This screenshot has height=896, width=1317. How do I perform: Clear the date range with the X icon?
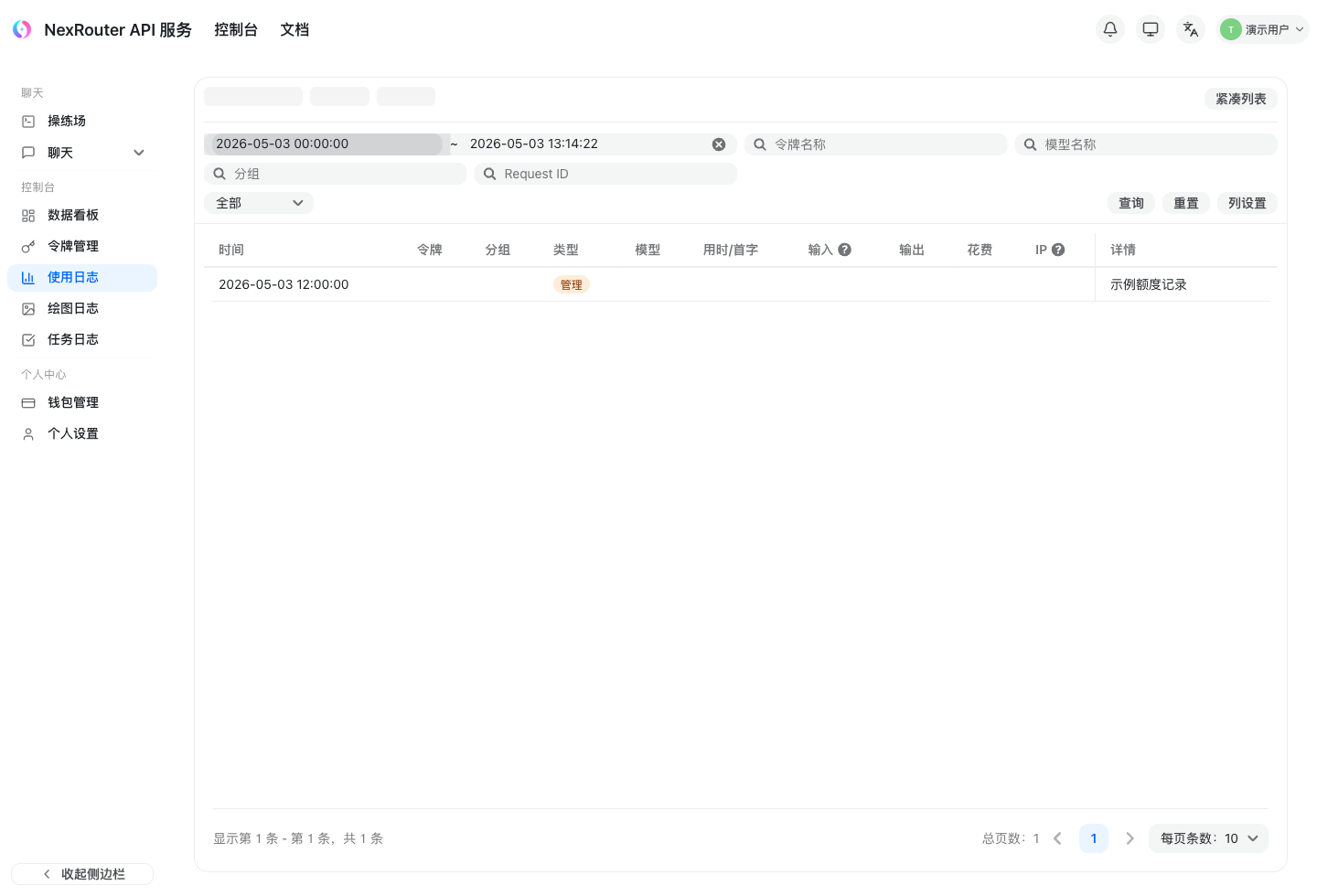pyautogui.click(x=719, y=144)
